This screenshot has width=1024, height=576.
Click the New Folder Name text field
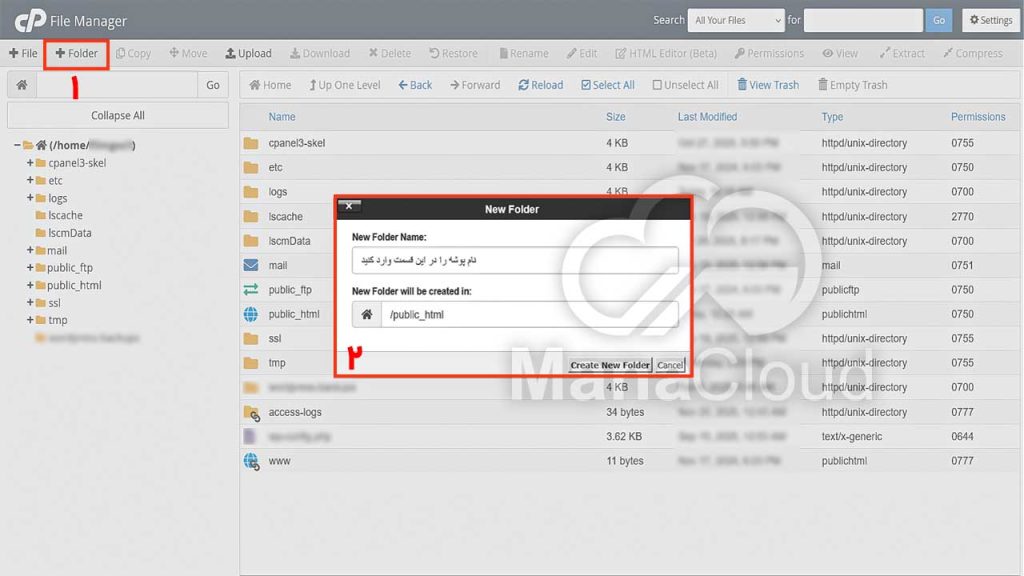[515, 260]
